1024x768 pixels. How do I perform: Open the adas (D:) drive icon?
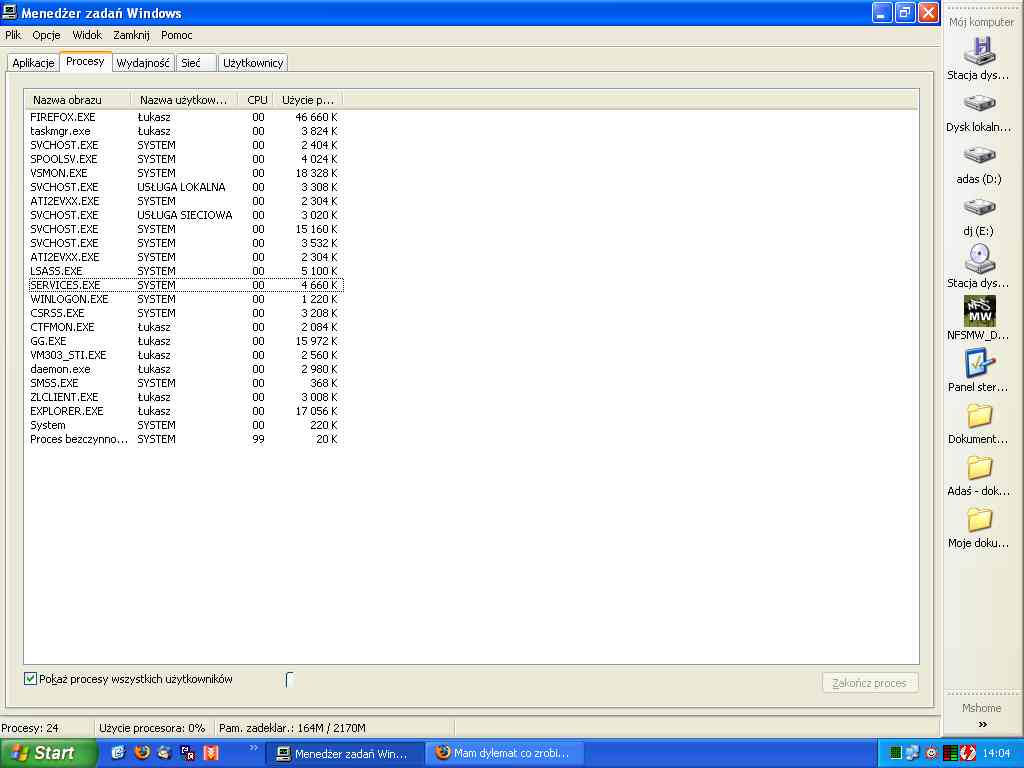point(979,155)
